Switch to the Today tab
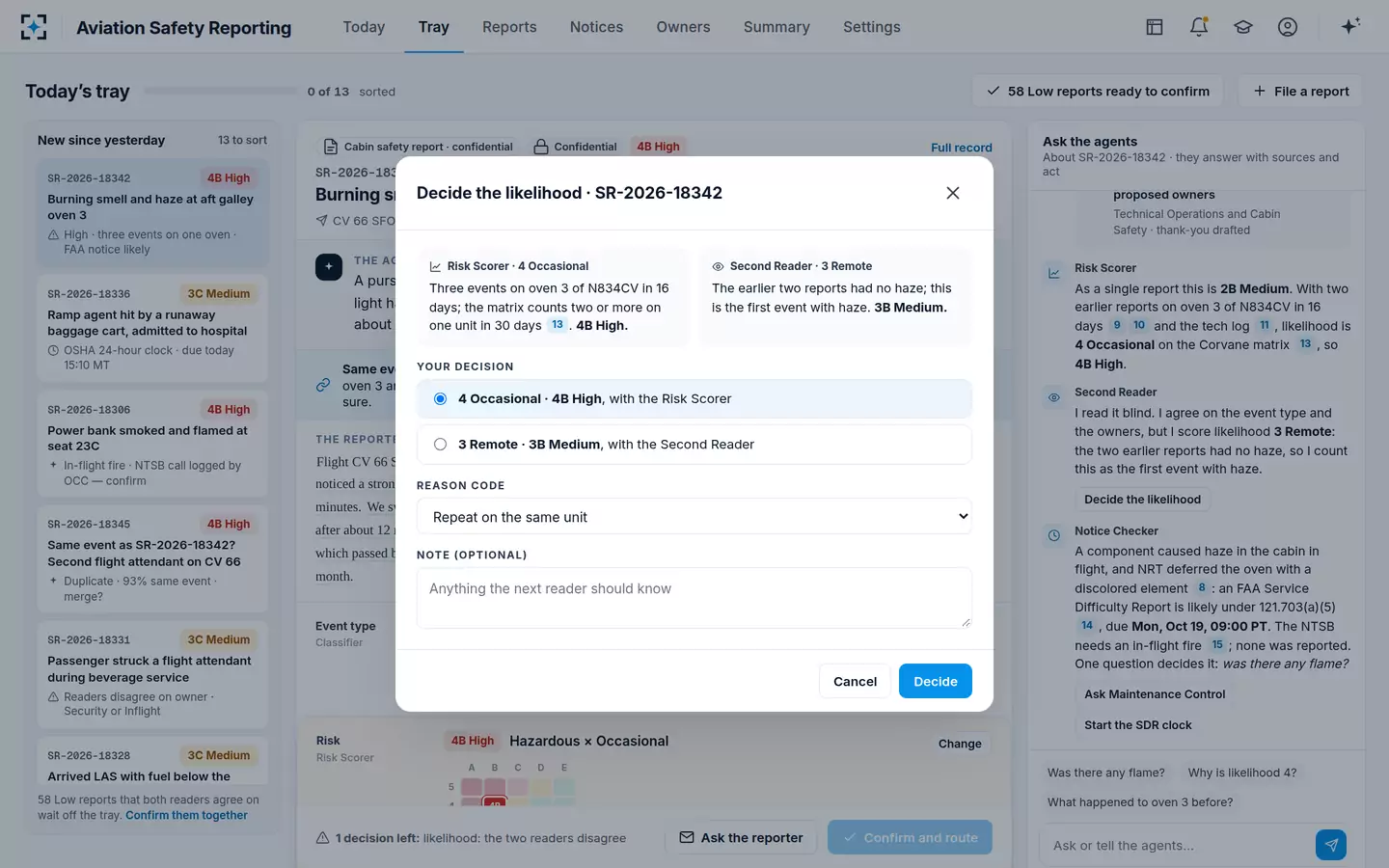This screenshot has width=1389, height=868. (364, 27)
